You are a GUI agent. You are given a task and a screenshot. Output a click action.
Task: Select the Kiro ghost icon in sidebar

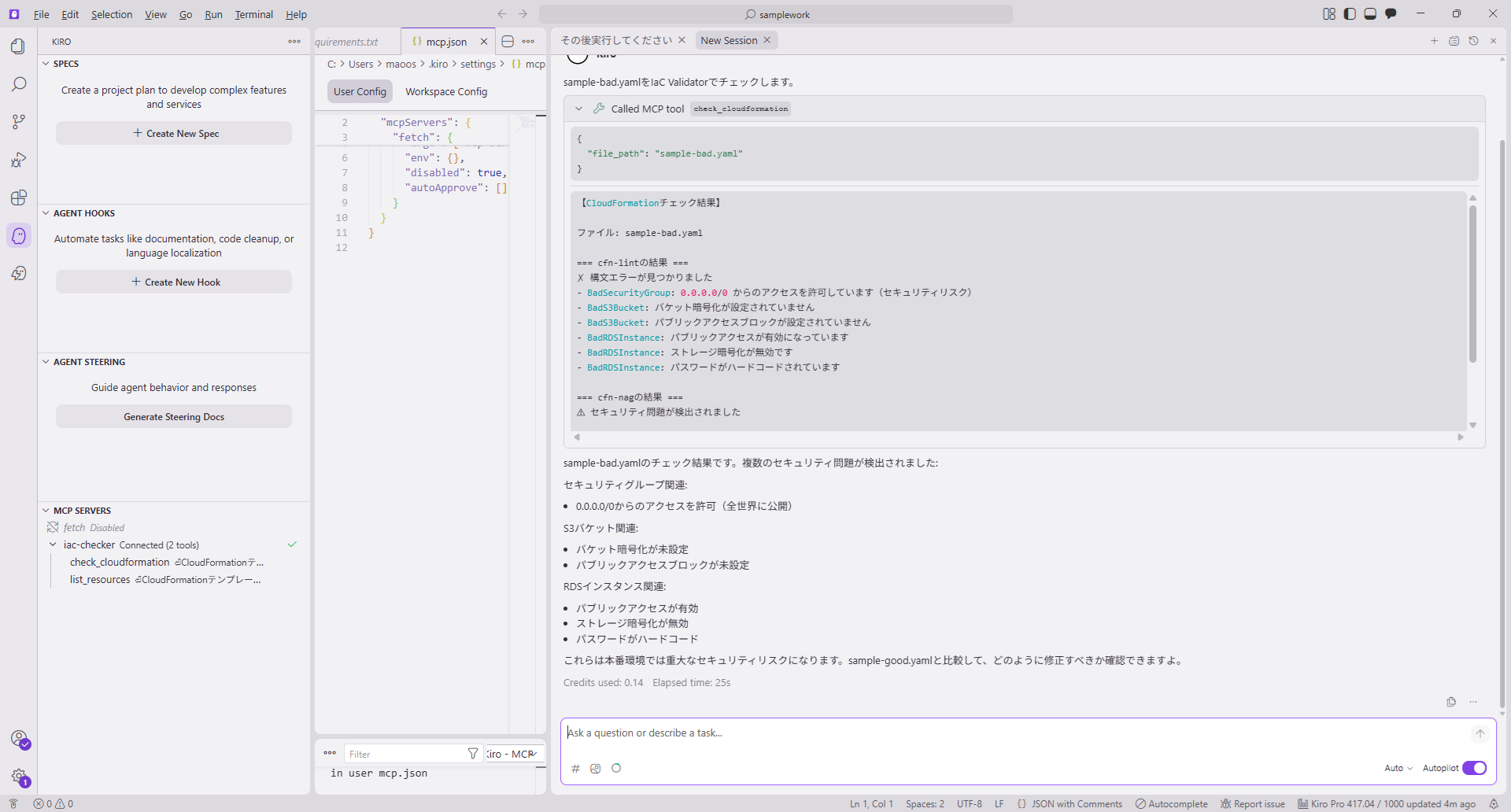[18, 235]
